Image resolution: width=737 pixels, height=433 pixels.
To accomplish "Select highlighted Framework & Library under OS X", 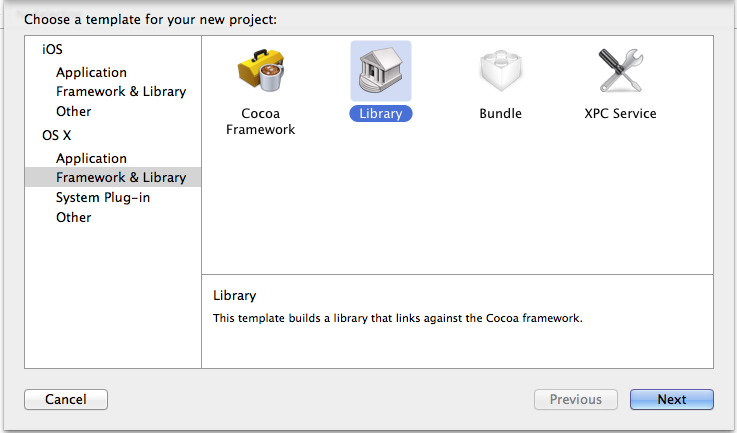I will click(x=113, y=177).
